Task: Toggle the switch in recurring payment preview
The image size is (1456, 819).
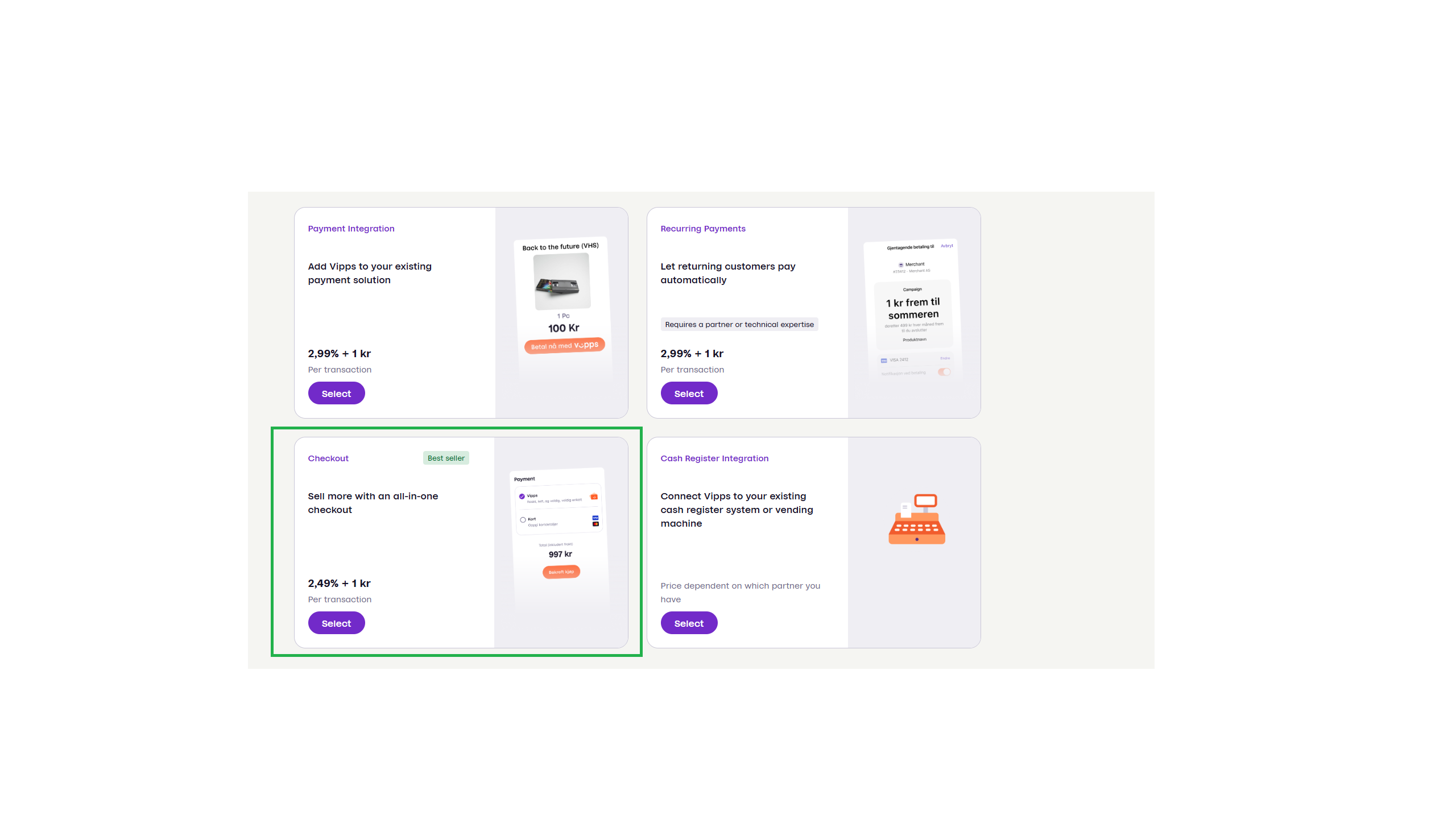Action: click(944, 372)
